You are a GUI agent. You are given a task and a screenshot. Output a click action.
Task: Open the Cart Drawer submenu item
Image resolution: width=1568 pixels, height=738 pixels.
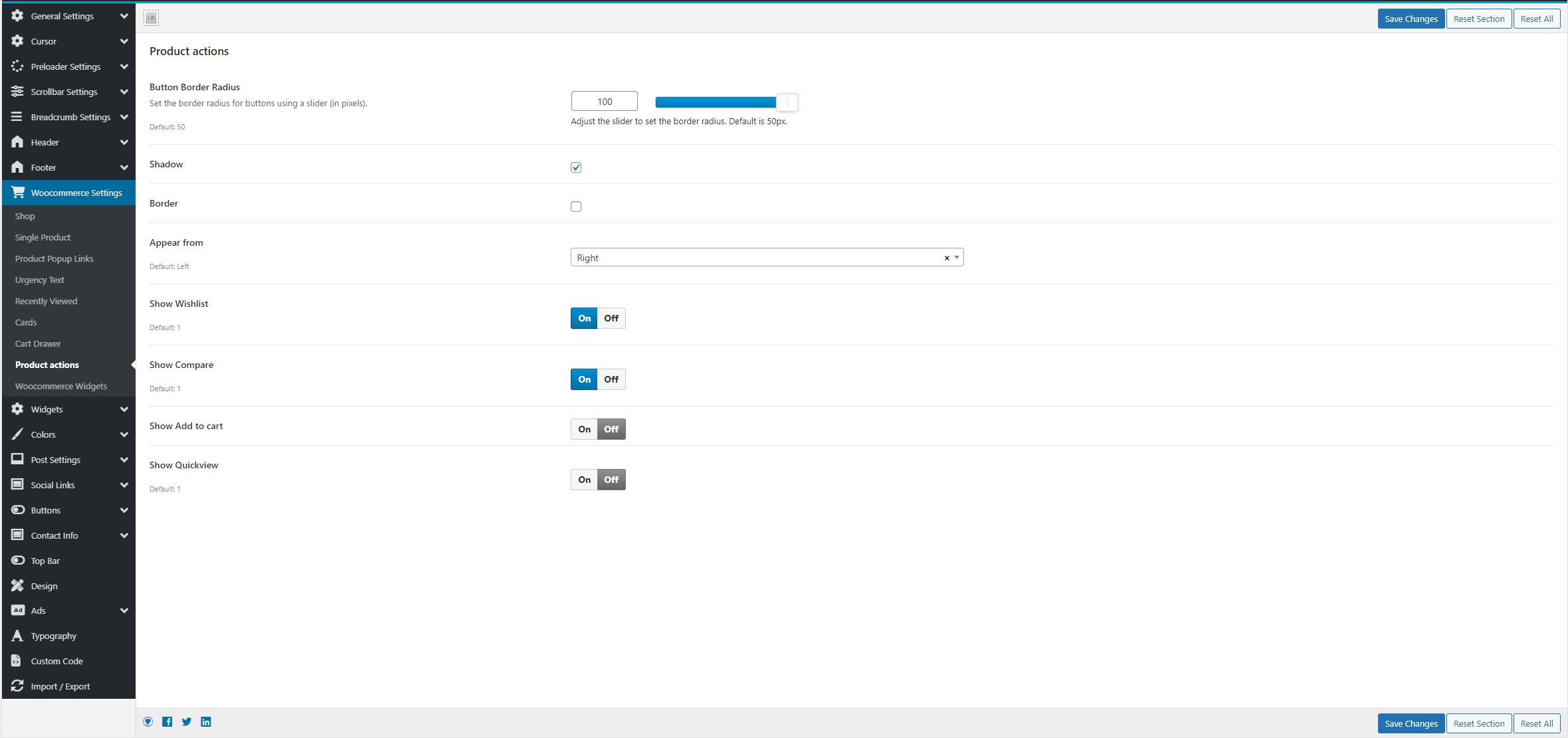pos(38,343)
